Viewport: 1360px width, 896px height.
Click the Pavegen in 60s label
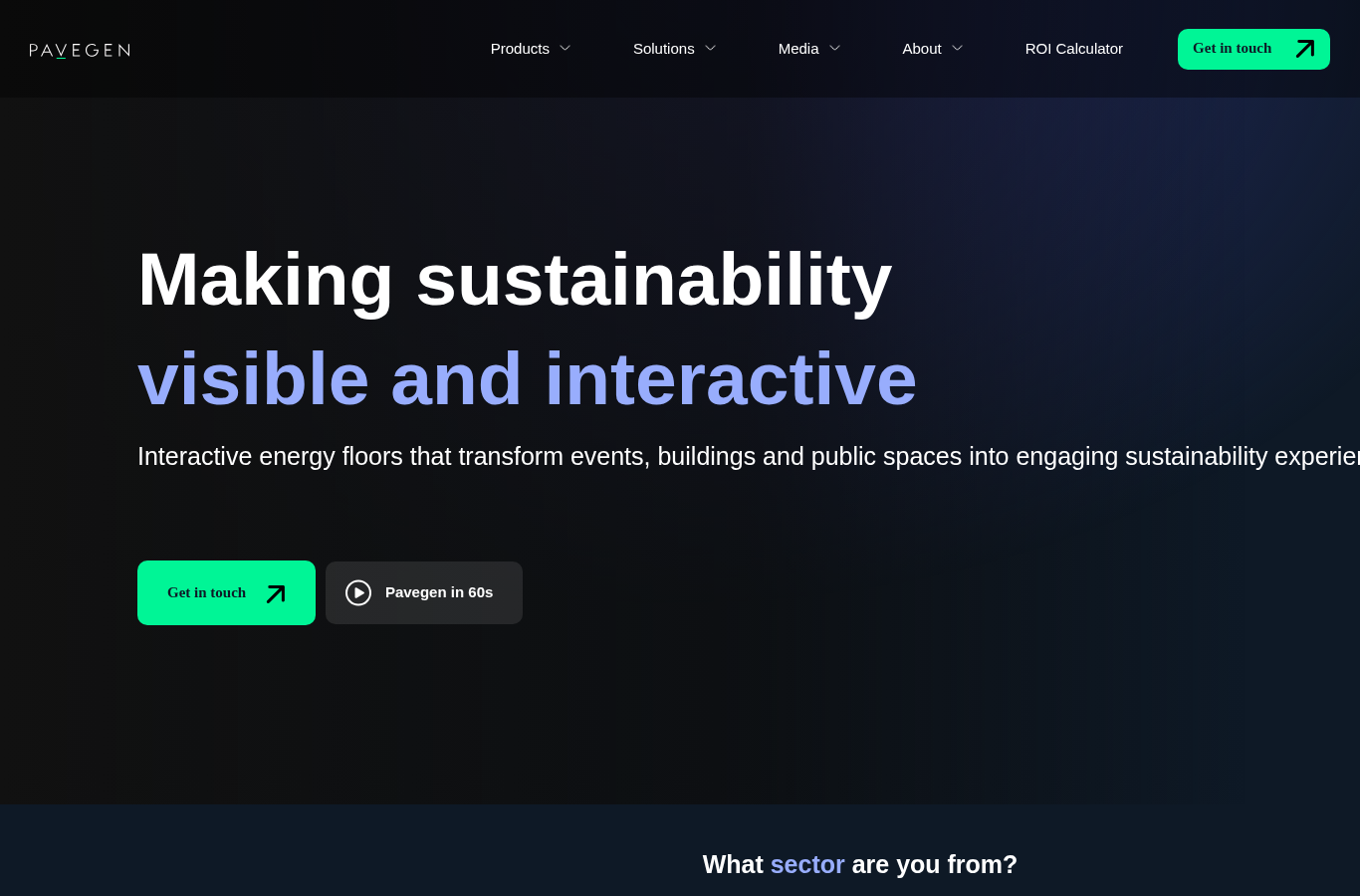(439, 592)
